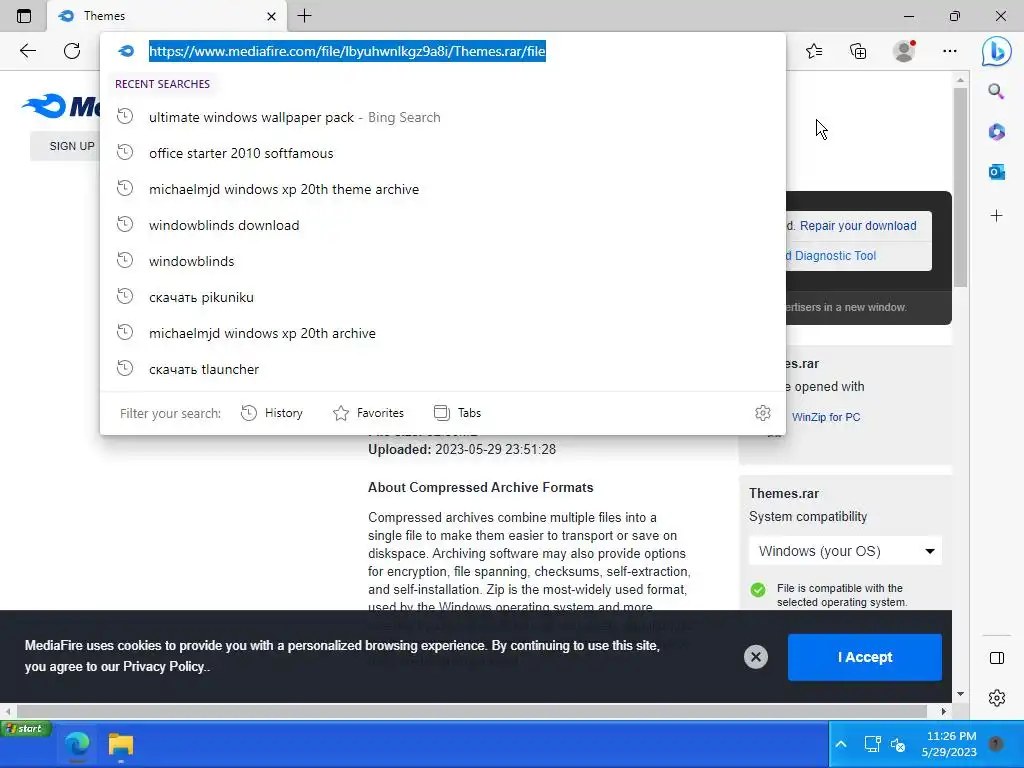Filter search by Tabs

click(457, 413)
